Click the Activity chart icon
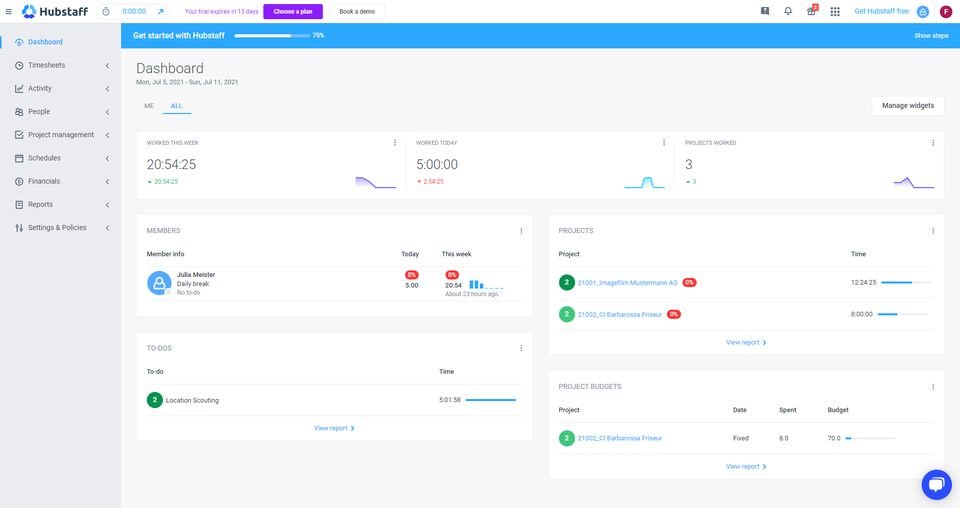 (x=19, y=89)
